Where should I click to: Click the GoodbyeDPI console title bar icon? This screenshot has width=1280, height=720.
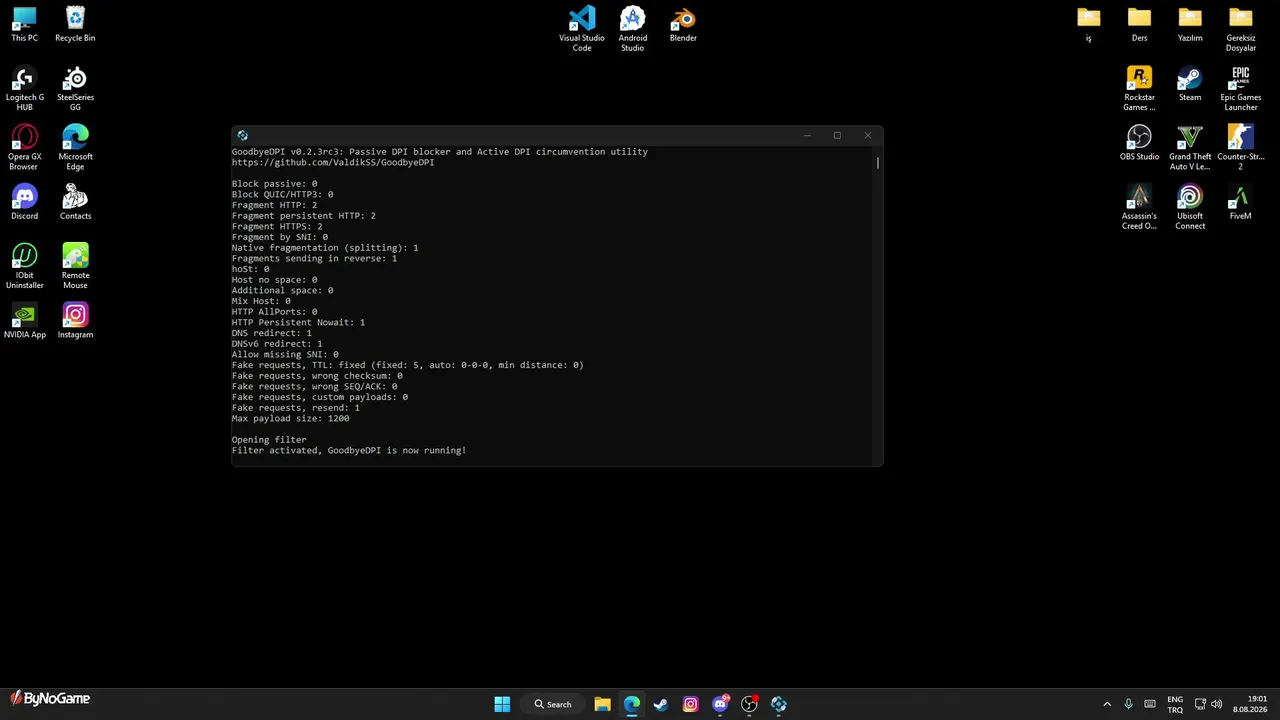point(243,135)
